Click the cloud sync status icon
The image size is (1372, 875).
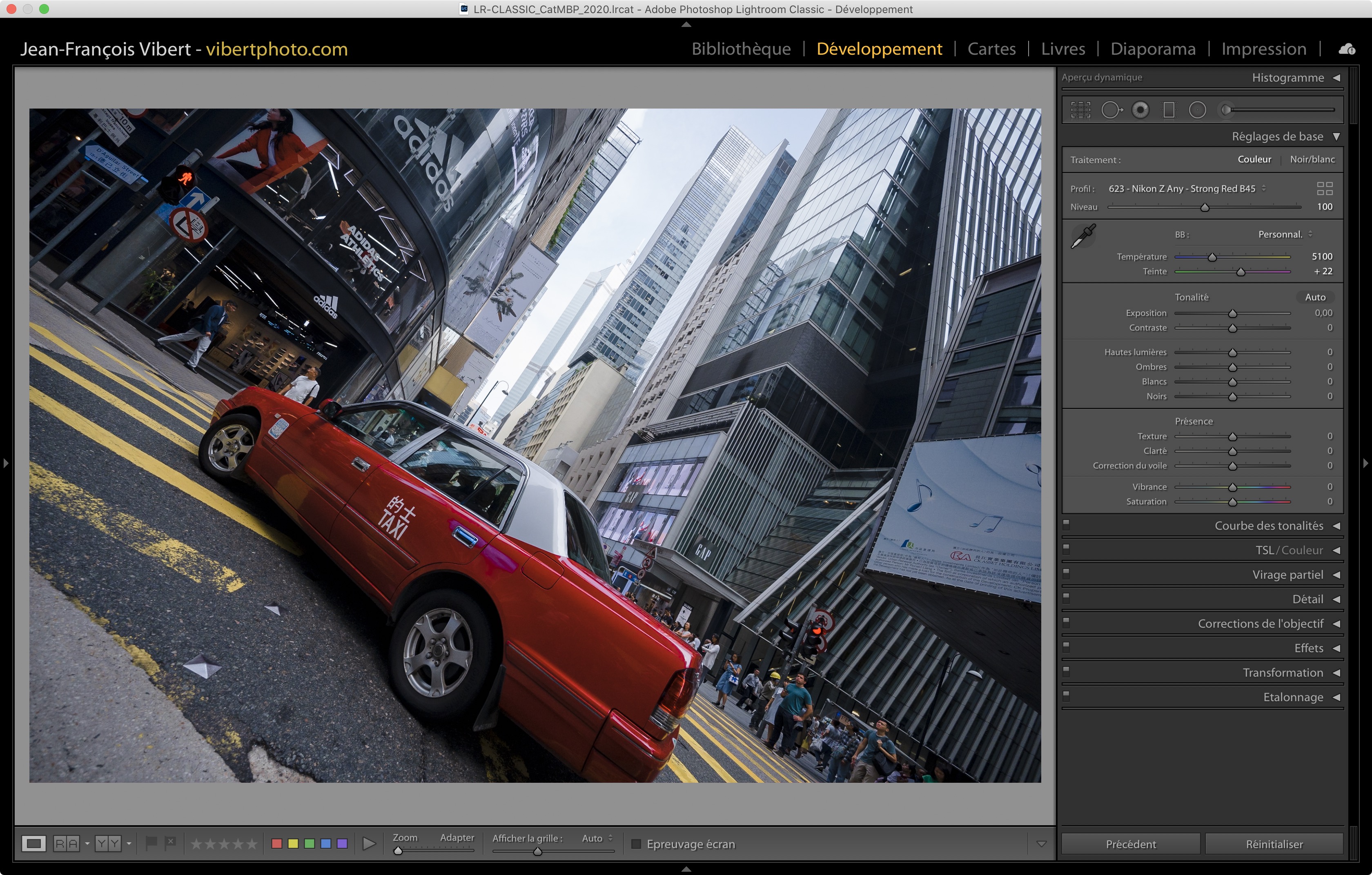point(1347,49)
